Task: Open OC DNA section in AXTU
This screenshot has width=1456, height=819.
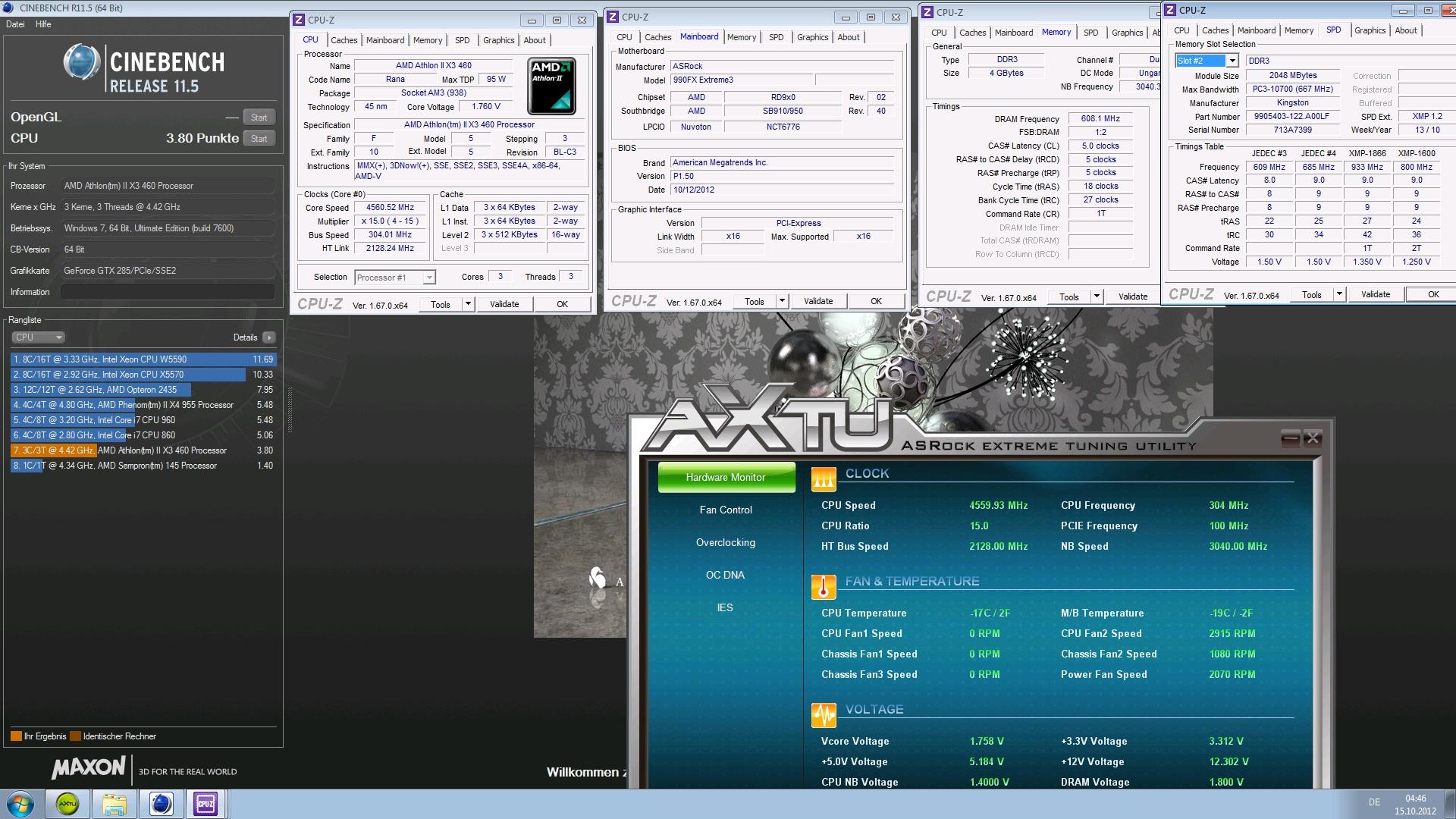Action: [x=726, y=576]
